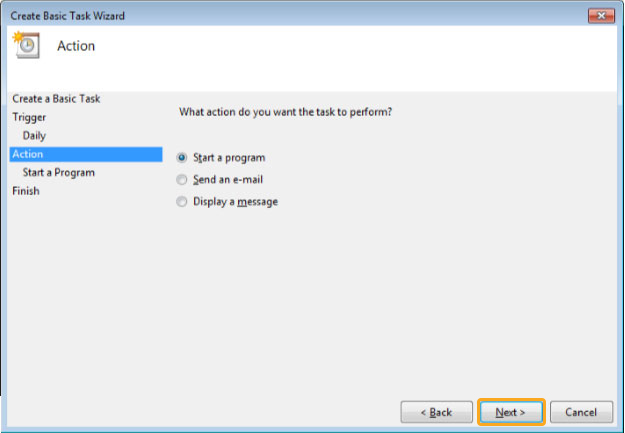Open the Start a Program sub-step
The width and height of the screenshot is (625, 433).
click(x=59, y=173)
